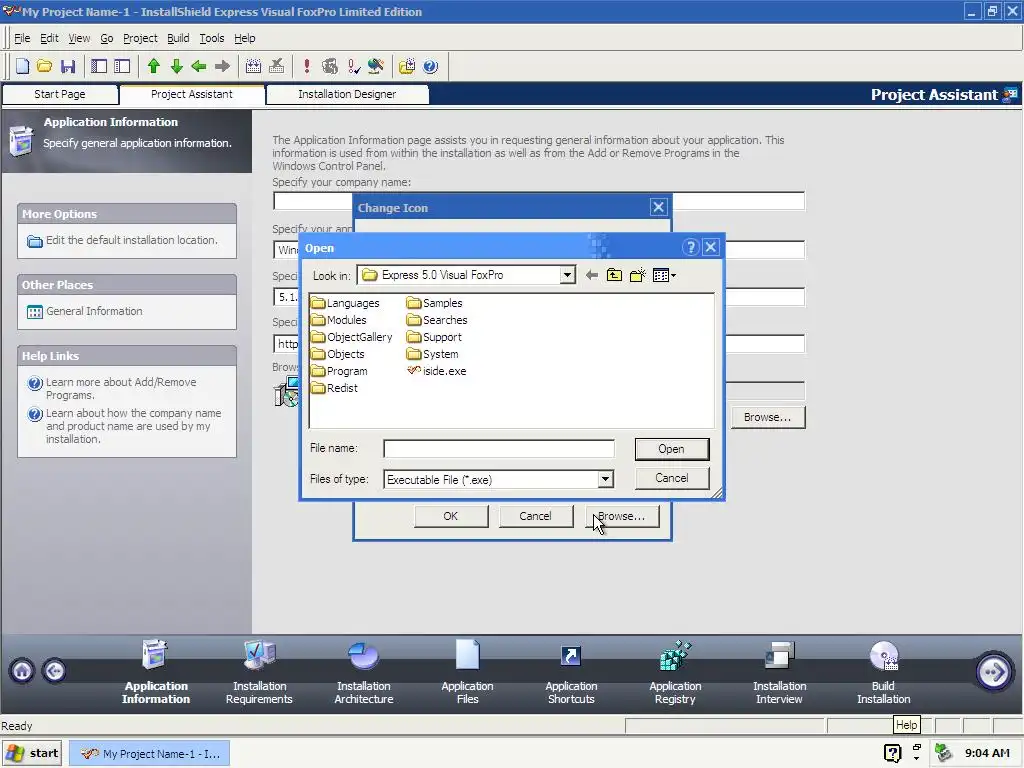The height and width of the screenshot is (768, 1024).
Task: Open Installation Requirements step icon
Action: [x=259, y=672]
